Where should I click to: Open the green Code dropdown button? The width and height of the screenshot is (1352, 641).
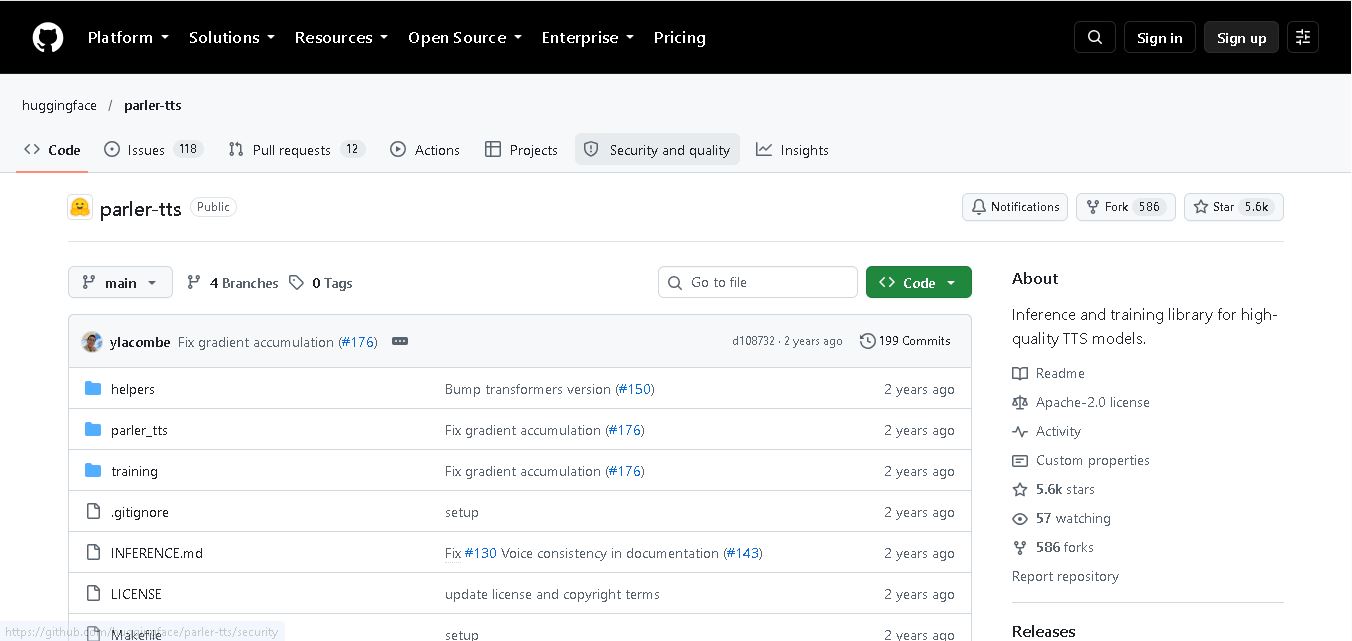click(918, 282)
